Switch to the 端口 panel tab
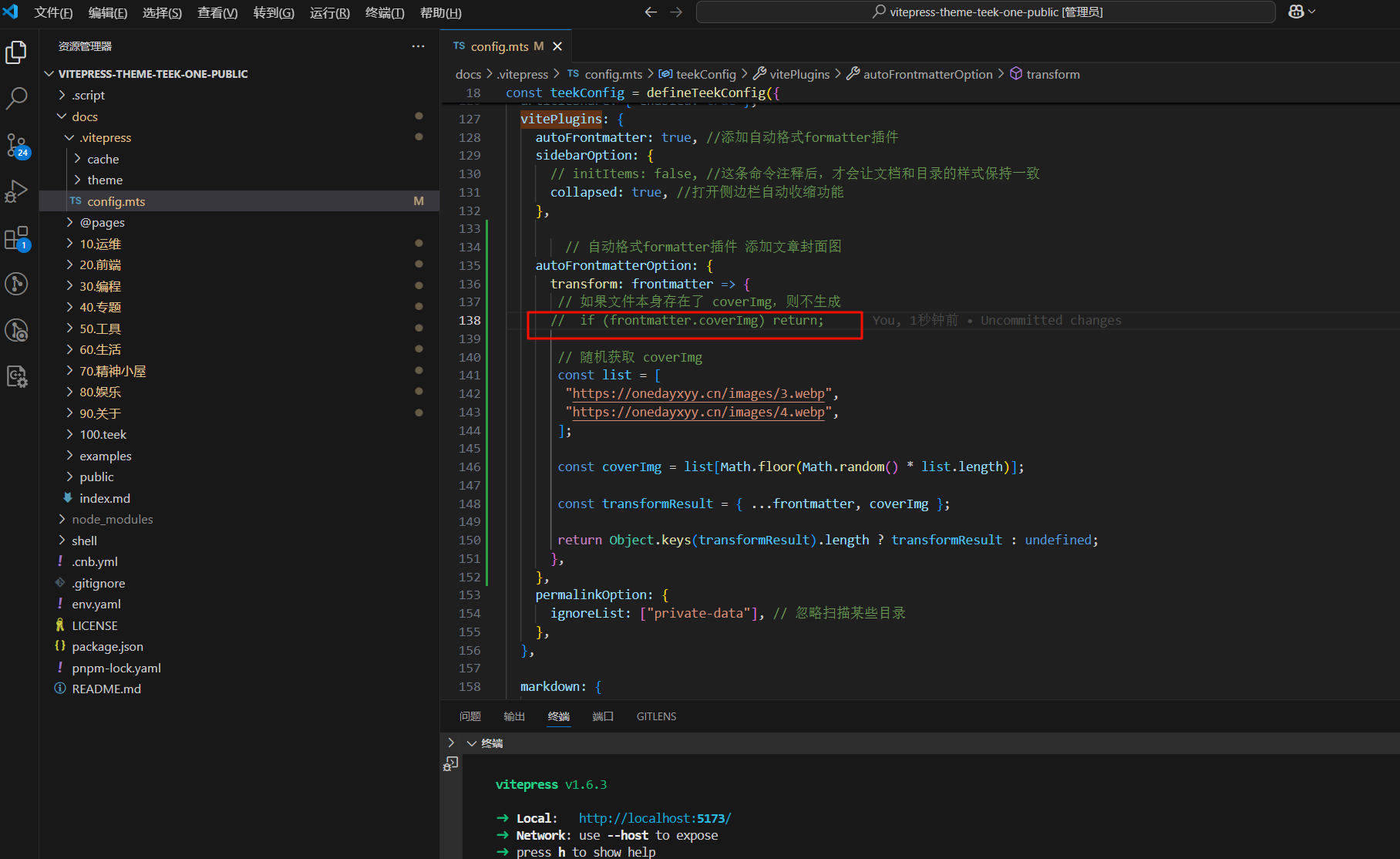The width and height of the screenshot is (1400, 859). tap(603, 716)
